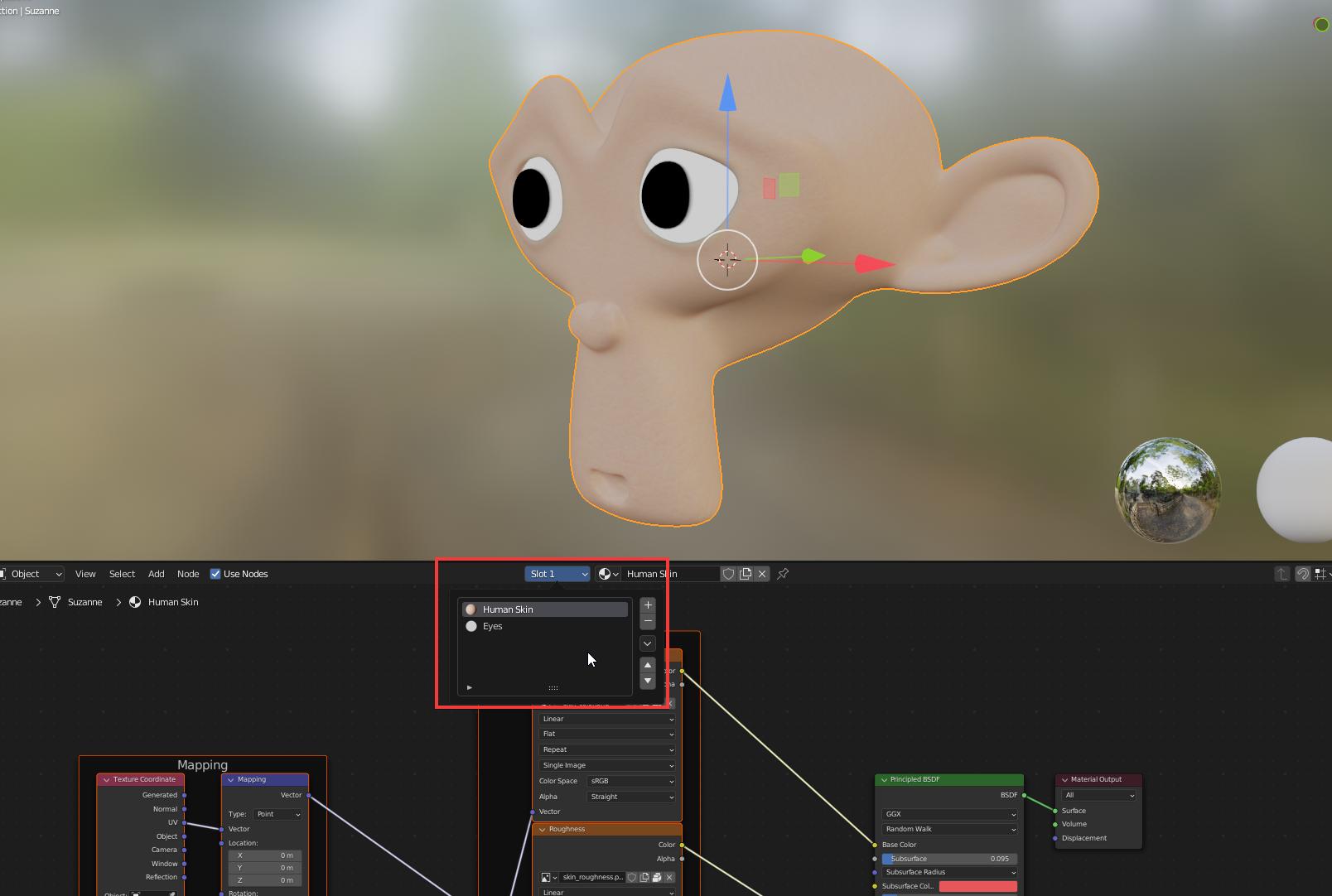Viewport: 1332px width, 896px height.
Task: Select the Eyes material slot
Action: [x=544, y=626]
